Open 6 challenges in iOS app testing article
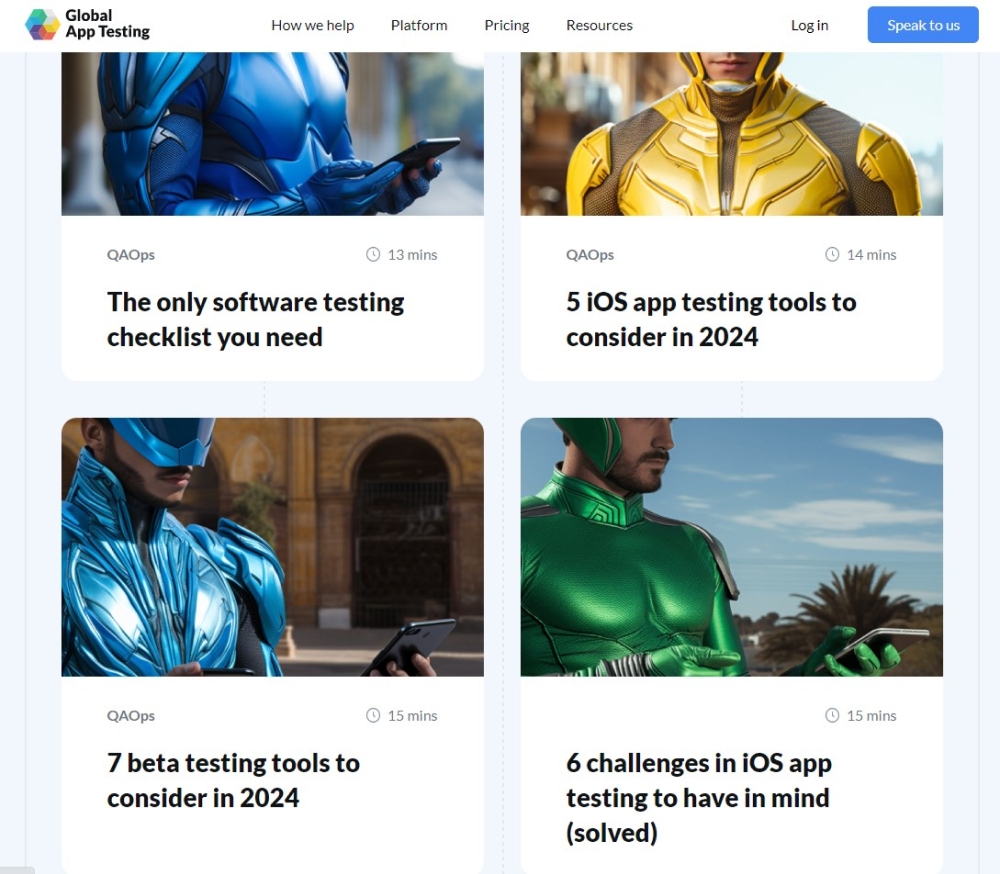The image size is (1000, 874). [698, 797]
